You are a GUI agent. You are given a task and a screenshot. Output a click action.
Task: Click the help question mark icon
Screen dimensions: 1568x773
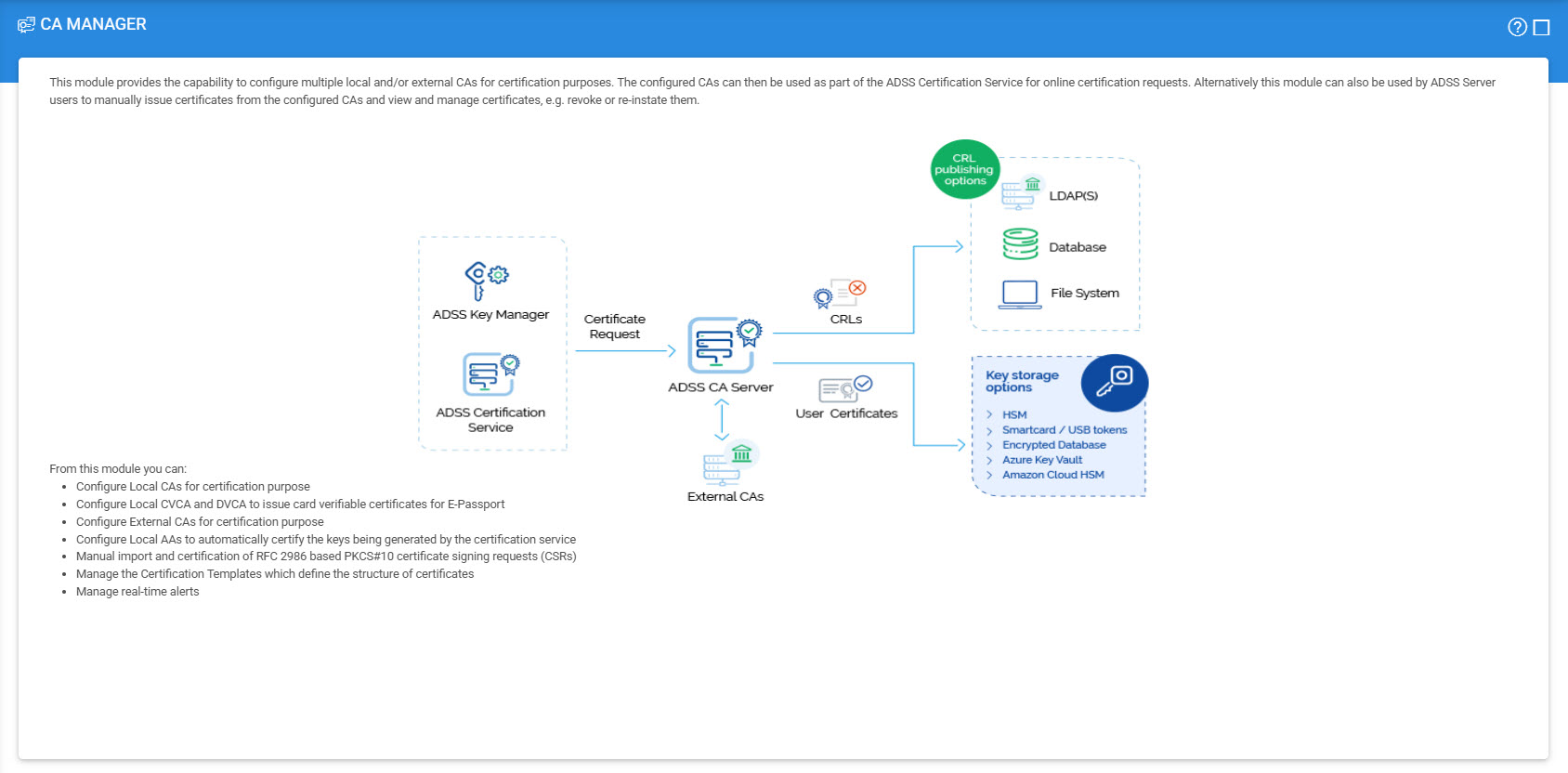pyautogui.click(x=1517, y=27)
